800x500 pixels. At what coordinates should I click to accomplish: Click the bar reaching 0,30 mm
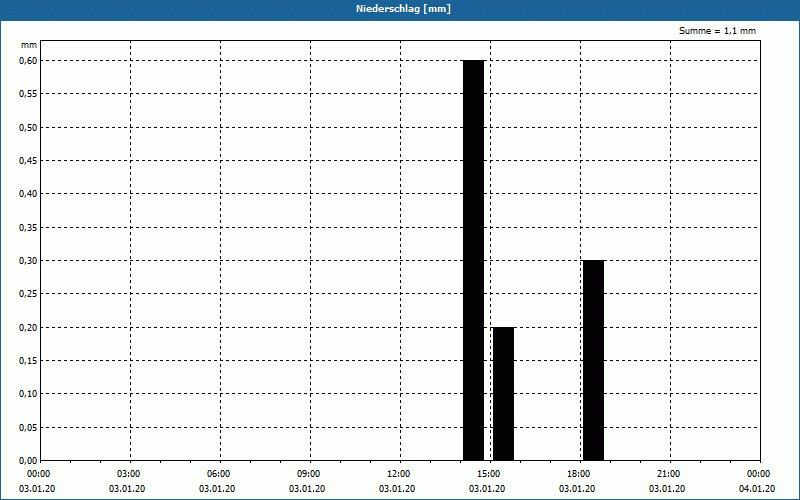point(593,360)
